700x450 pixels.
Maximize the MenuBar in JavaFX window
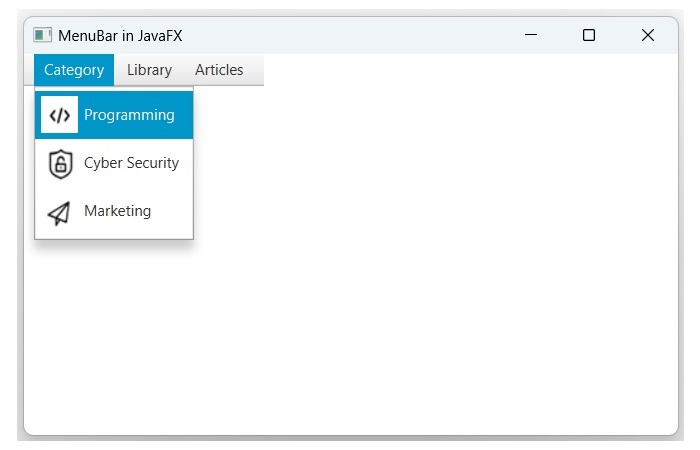(x=589, y=36)
